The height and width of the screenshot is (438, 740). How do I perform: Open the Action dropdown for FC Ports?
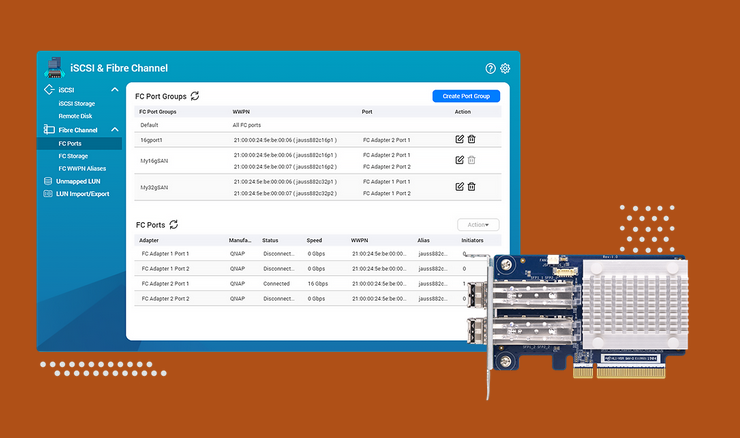point(478,225)
